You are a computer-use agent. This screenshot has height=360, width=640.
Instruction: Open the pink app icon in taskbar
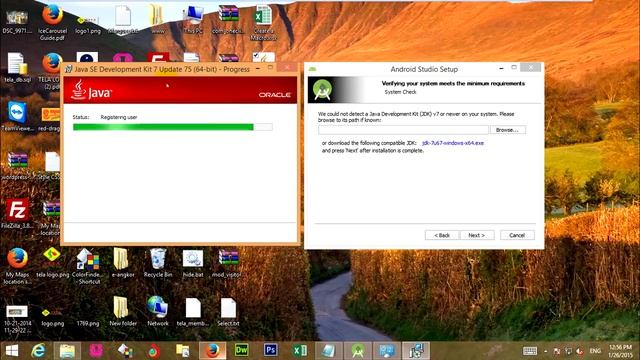(96, 351)
